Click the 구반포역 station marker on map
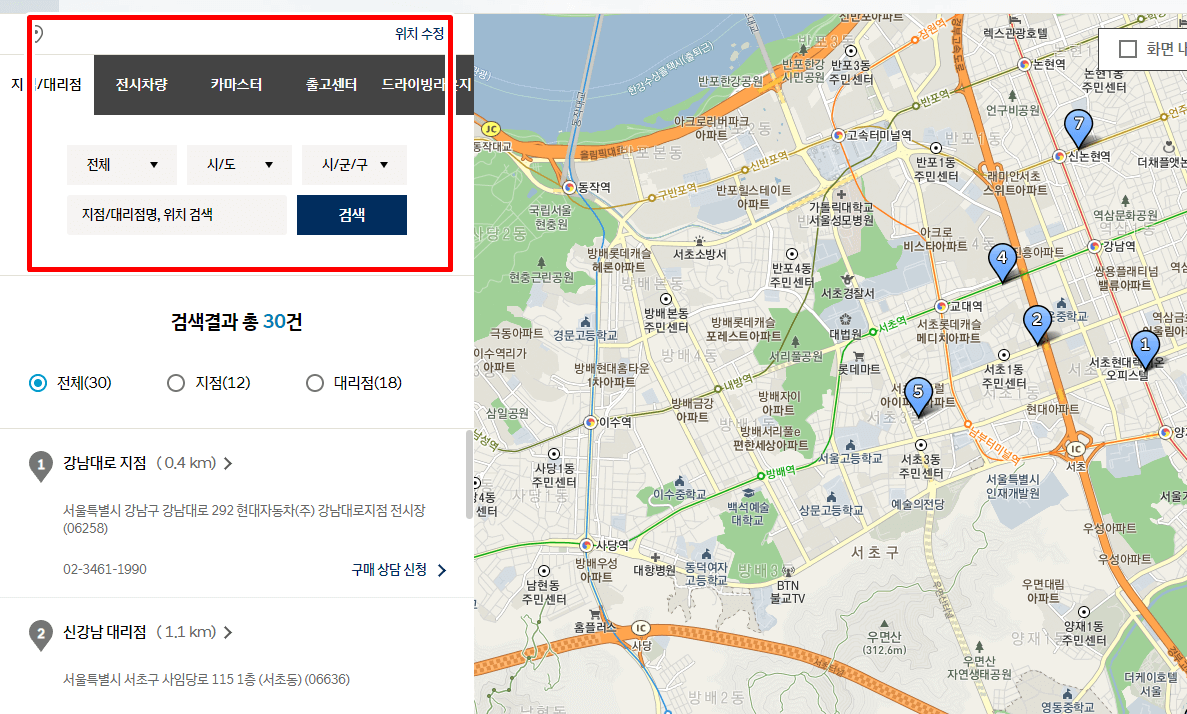 point(651,198)
